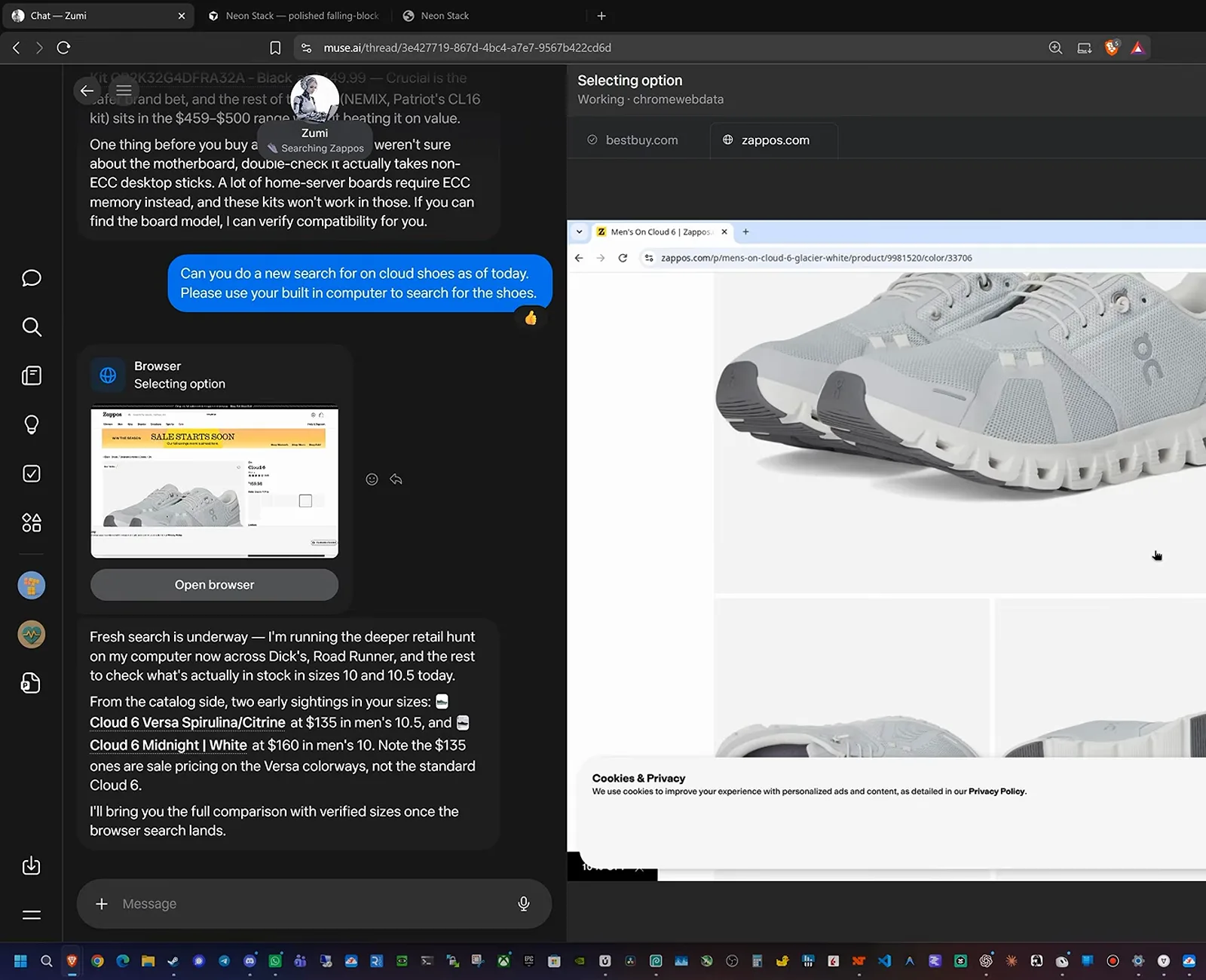Click the plus attach icon in message box
Viewport: 1206px width, 980px height.
click(x=102, y=904)
